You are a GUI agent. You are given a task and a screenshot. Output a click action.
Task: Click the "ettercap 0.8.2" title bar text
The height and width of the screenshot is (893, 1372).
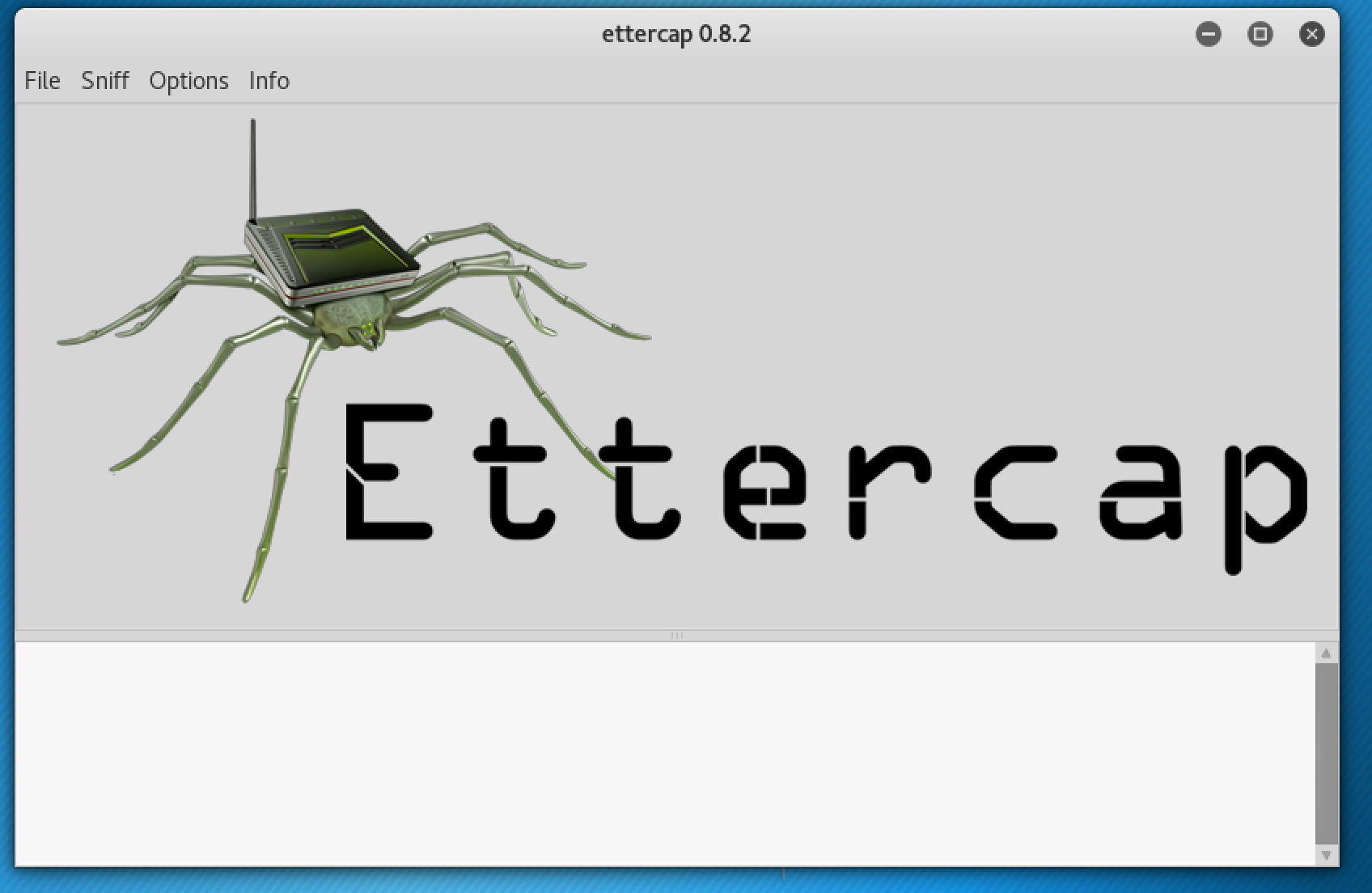pos(676,34)
